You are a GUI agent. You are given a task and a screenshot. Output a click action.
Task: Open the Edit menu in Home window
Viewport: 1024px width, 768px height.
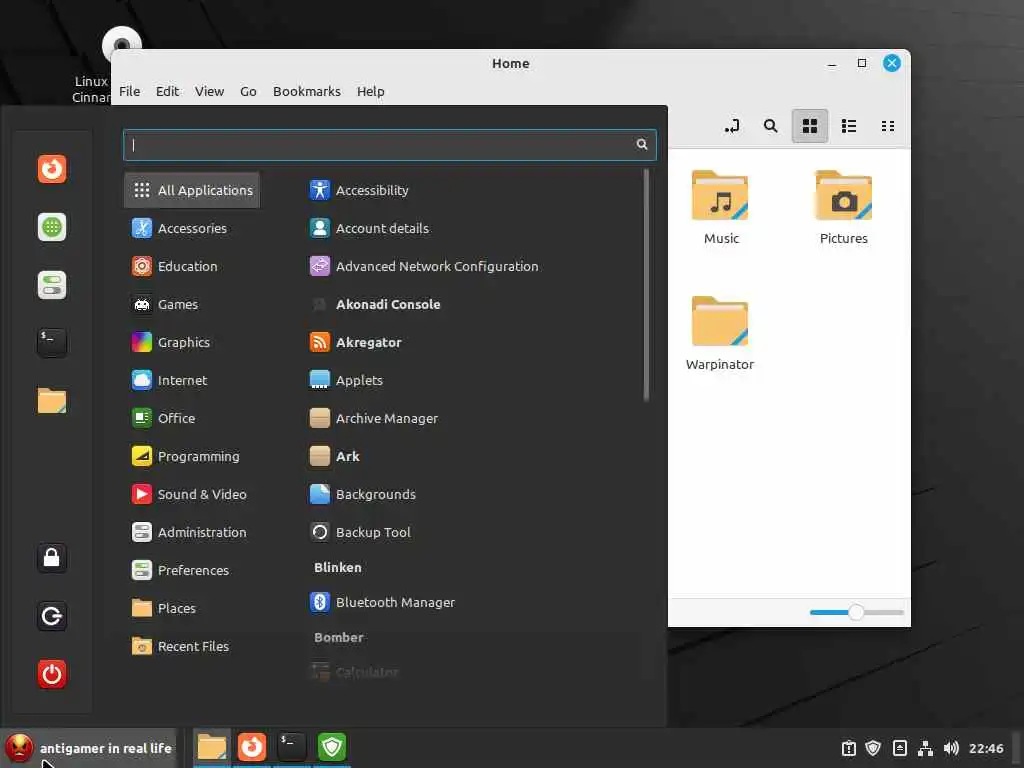pos(167,91)
